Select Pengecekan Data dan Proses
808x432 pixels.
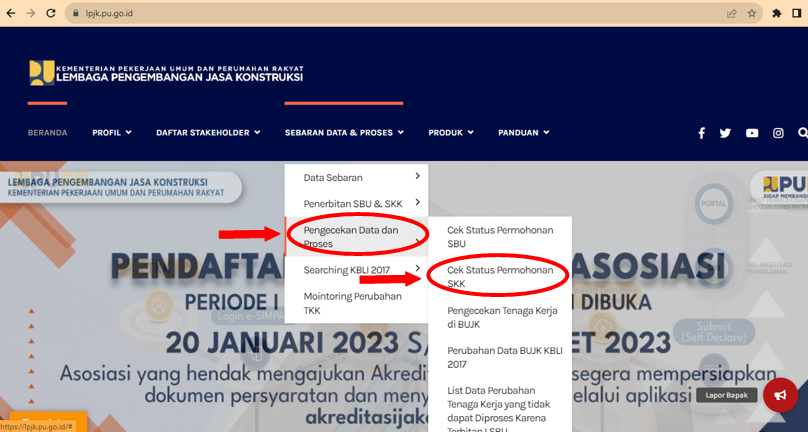[x=356, y=237]
